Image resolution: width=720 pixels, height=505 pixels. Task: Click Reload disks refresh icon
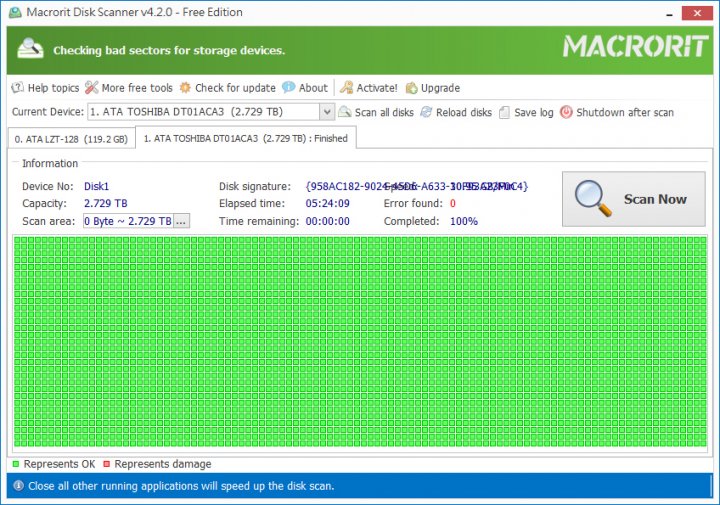(x=426, y=112)
